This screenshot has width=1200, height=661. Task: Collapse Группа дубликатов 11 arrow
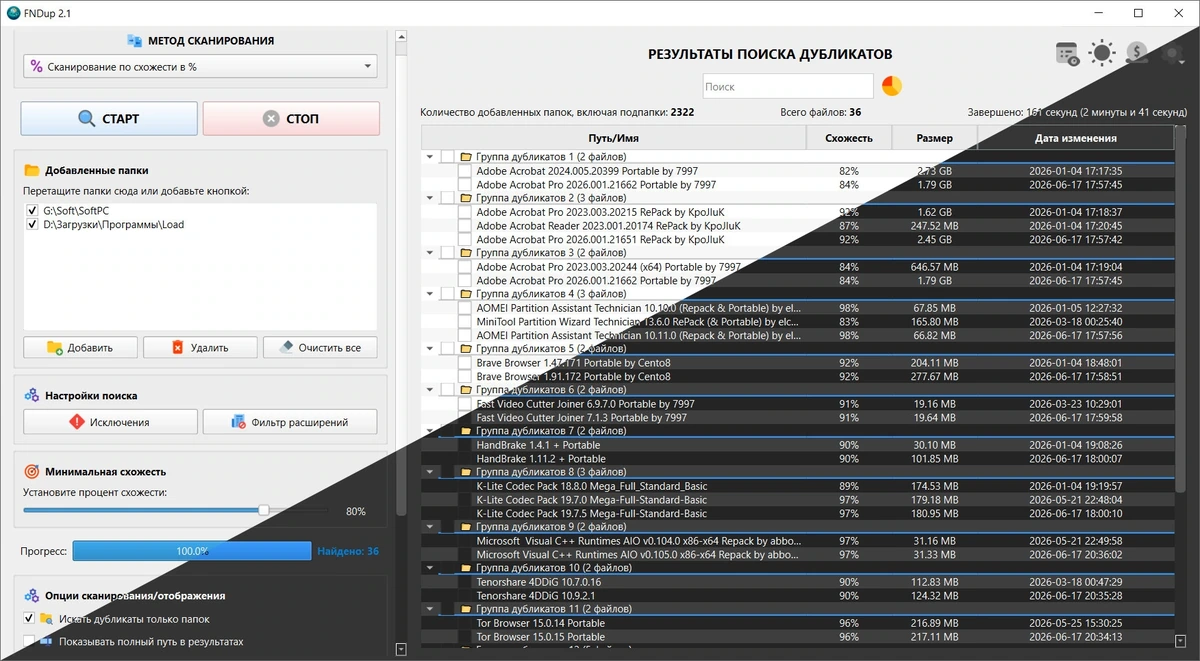click(x=430, y=608)
